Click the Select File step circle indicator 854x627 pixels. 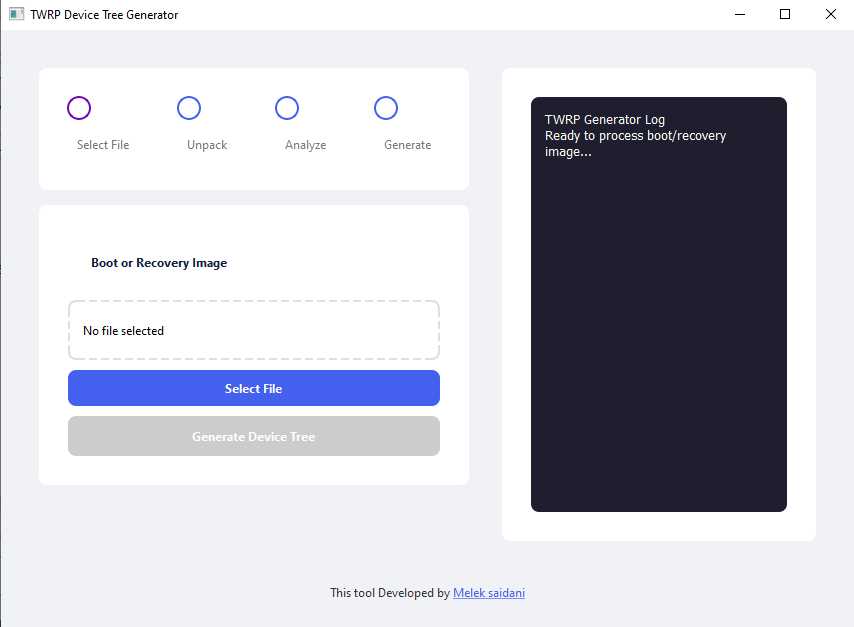tap(79, 108)
